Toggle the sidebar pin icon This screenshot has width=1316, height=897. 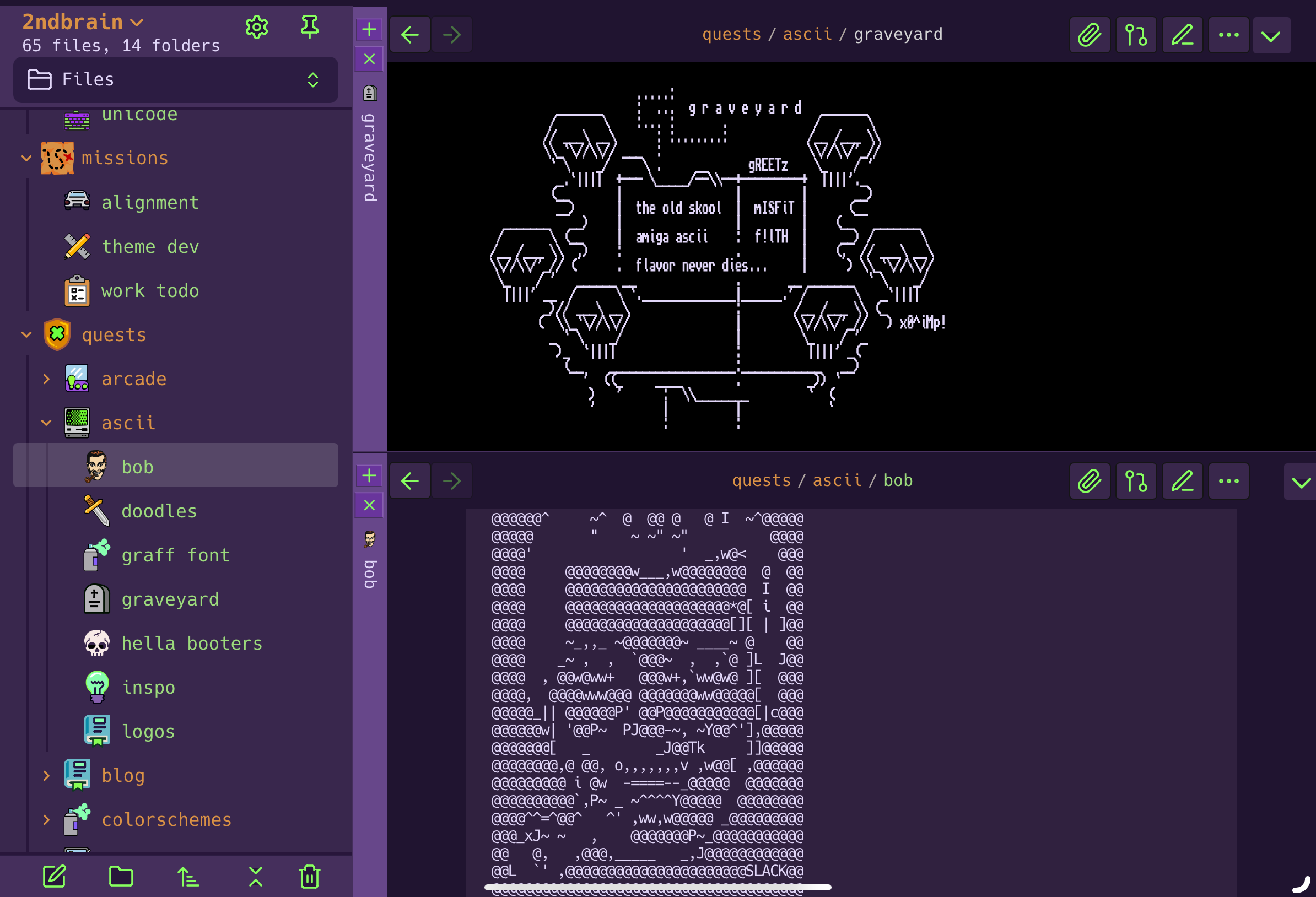click(309, 26)
